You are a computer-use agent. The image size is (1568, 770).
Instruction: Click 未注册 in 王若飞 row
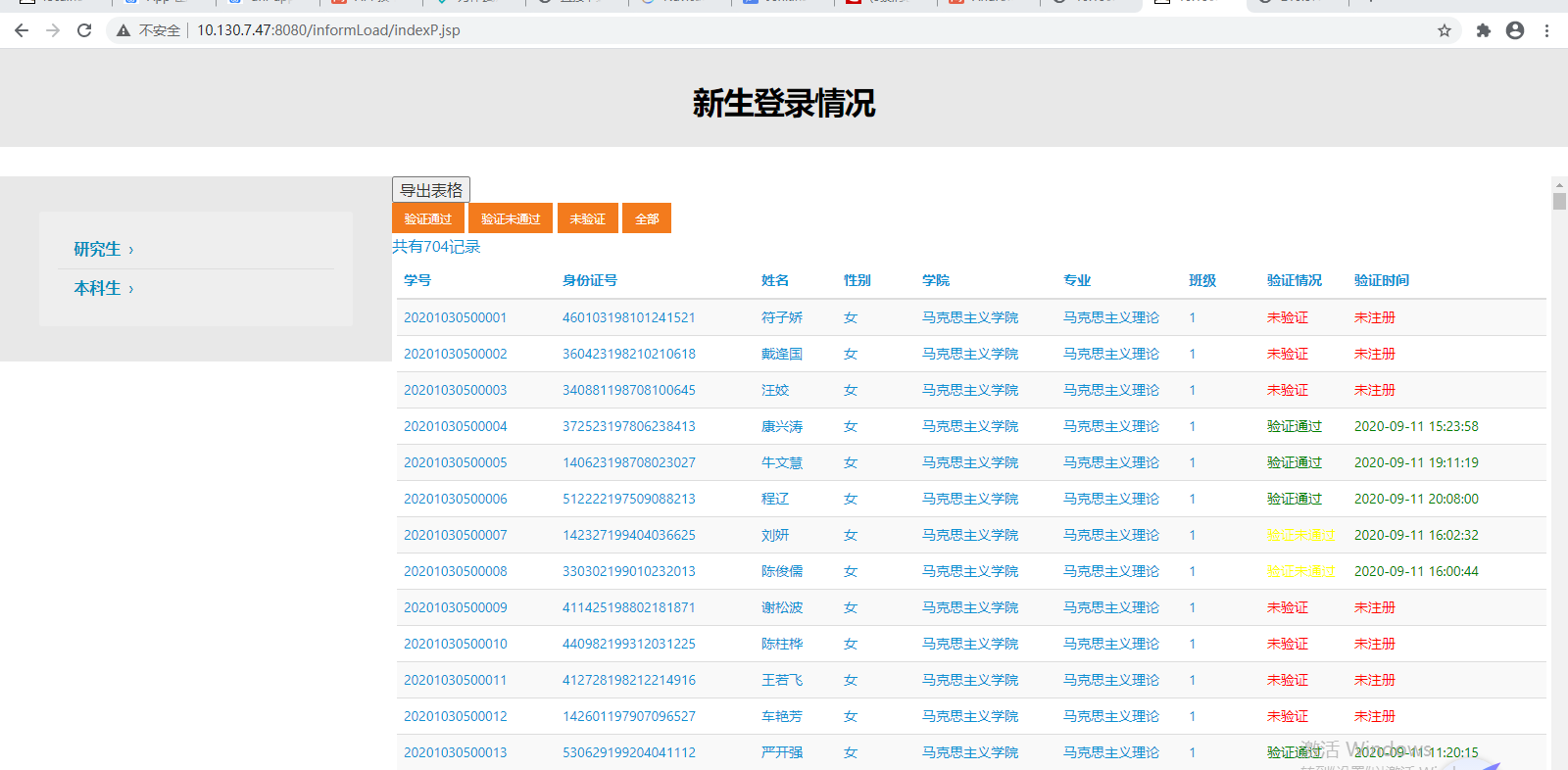pyautogui.click(x=1375, y=680)
